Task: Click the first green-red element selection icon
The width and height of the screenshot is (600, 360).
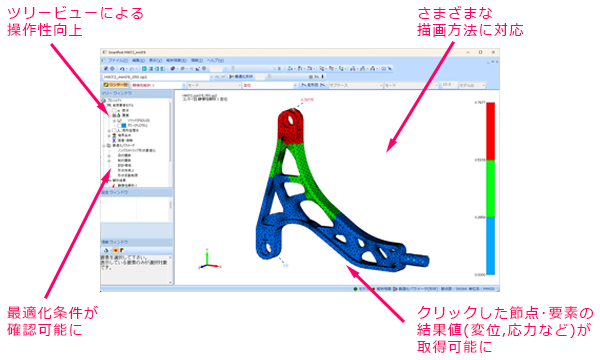Action: 322,68
